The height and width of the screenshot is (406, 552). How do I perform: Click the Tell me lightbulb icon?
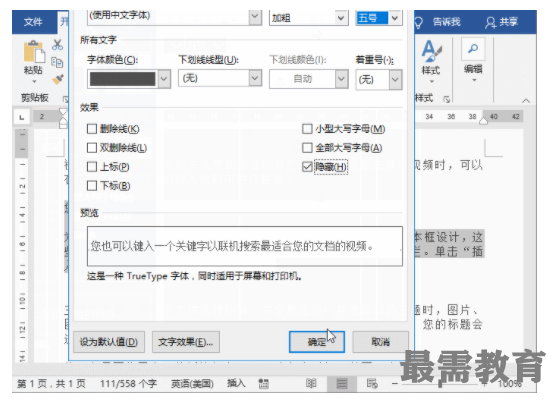click(x=418, y=23)
